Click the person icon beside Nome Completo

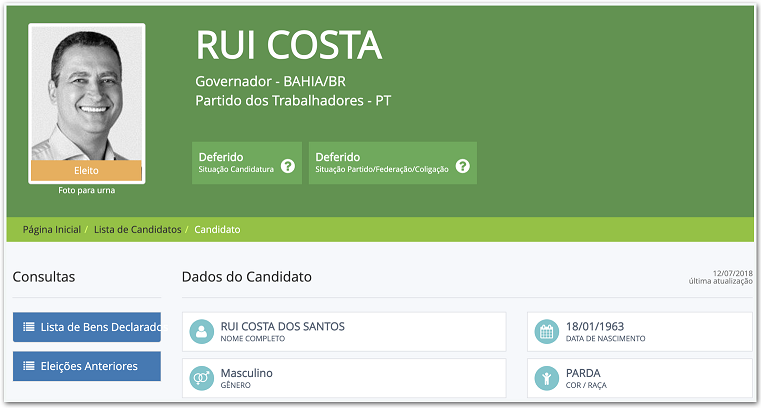[x=202, y=331]
